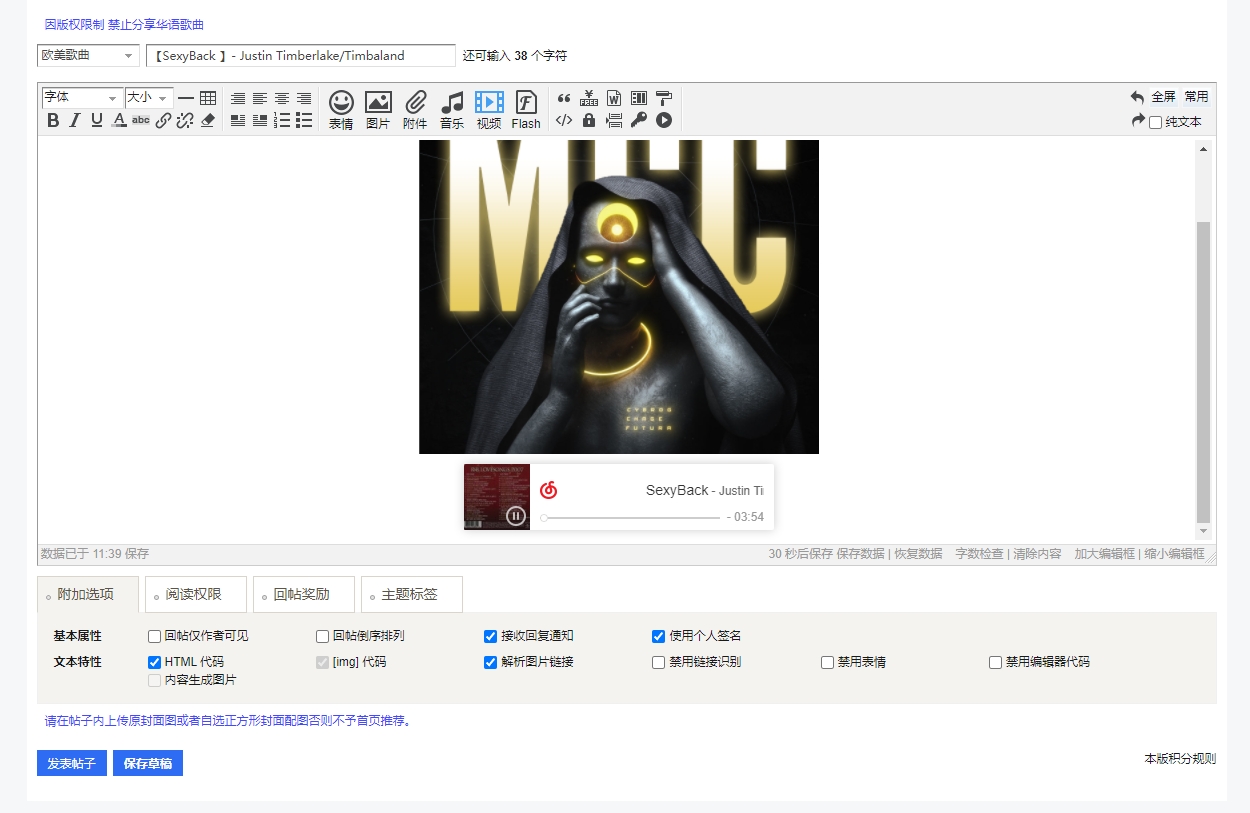
Task: Click the 保存草稿 button
Action: [x=148, y=763]
